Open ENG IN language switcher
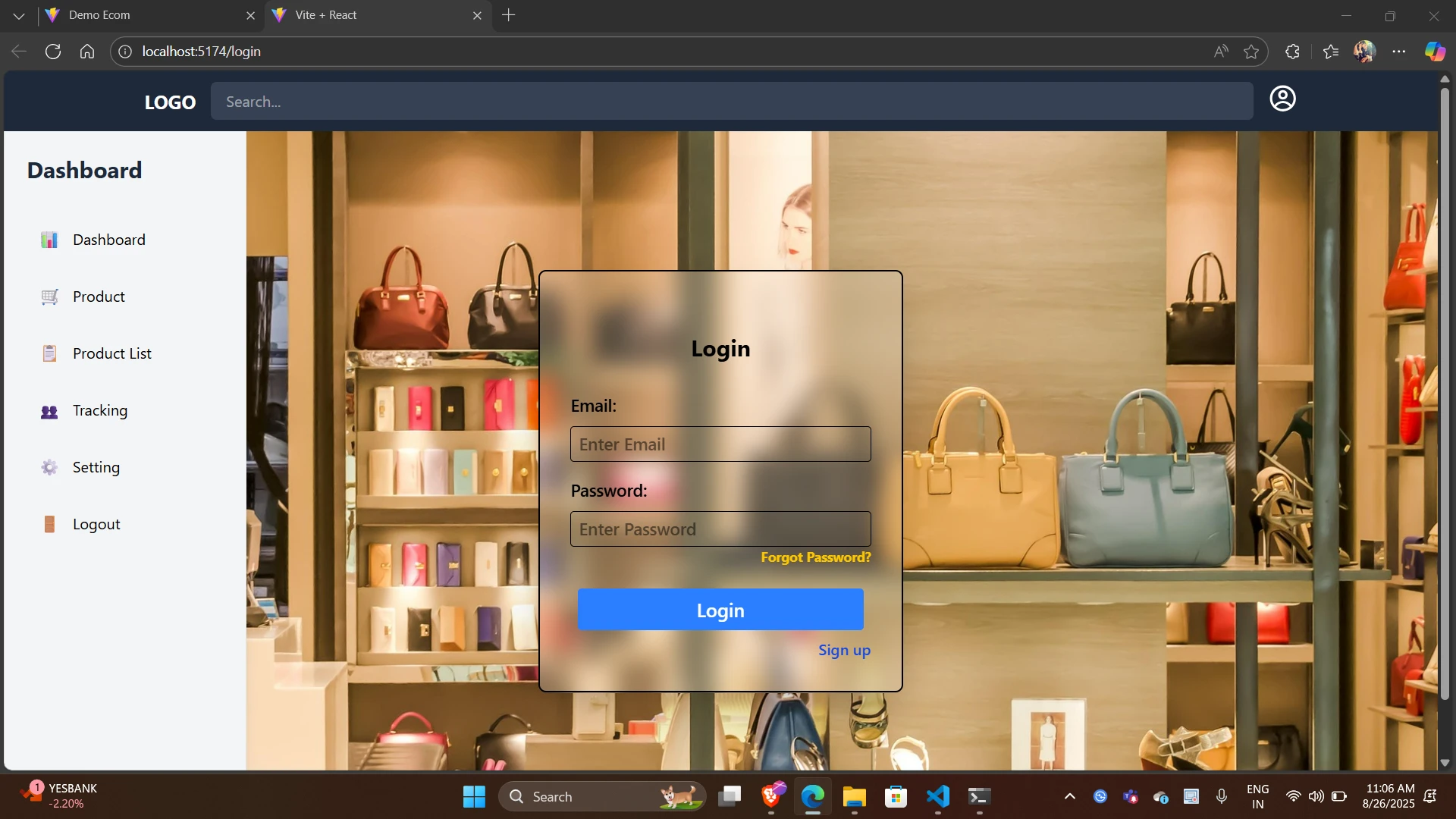 pos(1257,796)
